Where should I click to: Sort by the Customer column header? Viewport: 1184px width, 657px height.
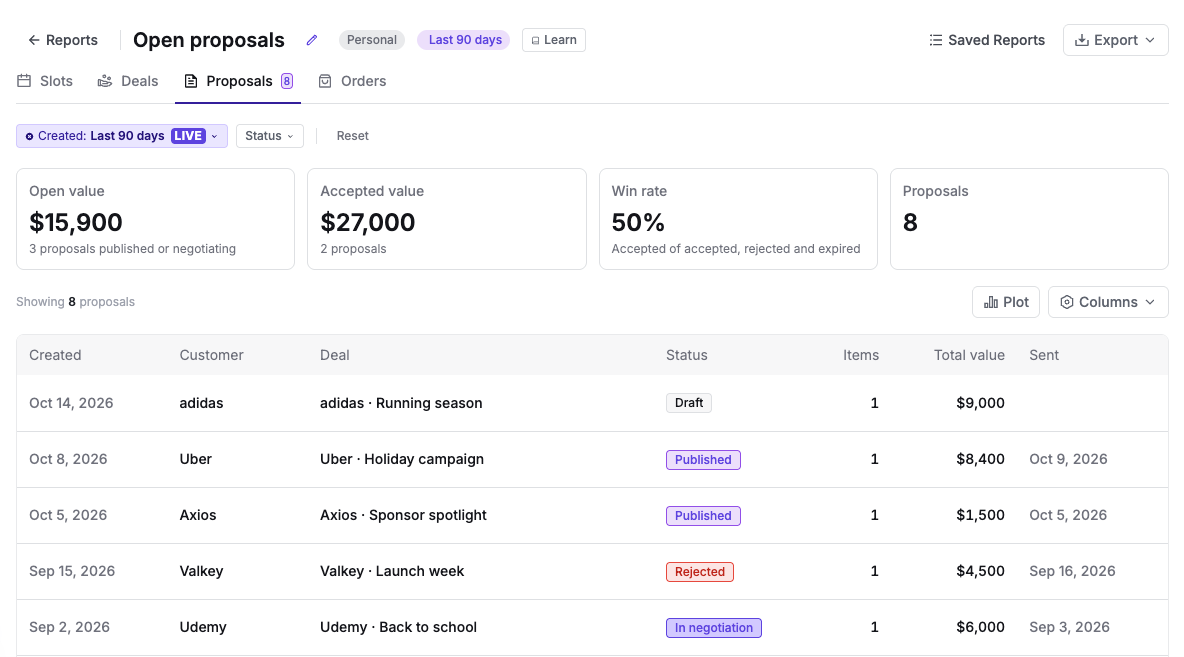tap(211, 355)
